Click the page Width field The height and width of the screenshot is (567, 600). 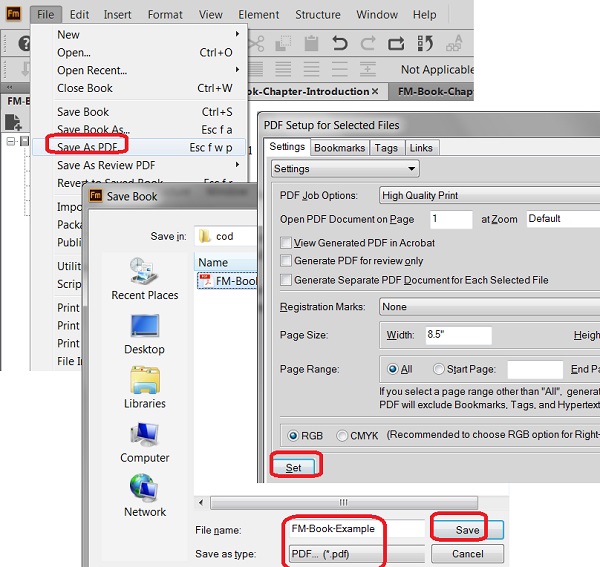(458, 335)
